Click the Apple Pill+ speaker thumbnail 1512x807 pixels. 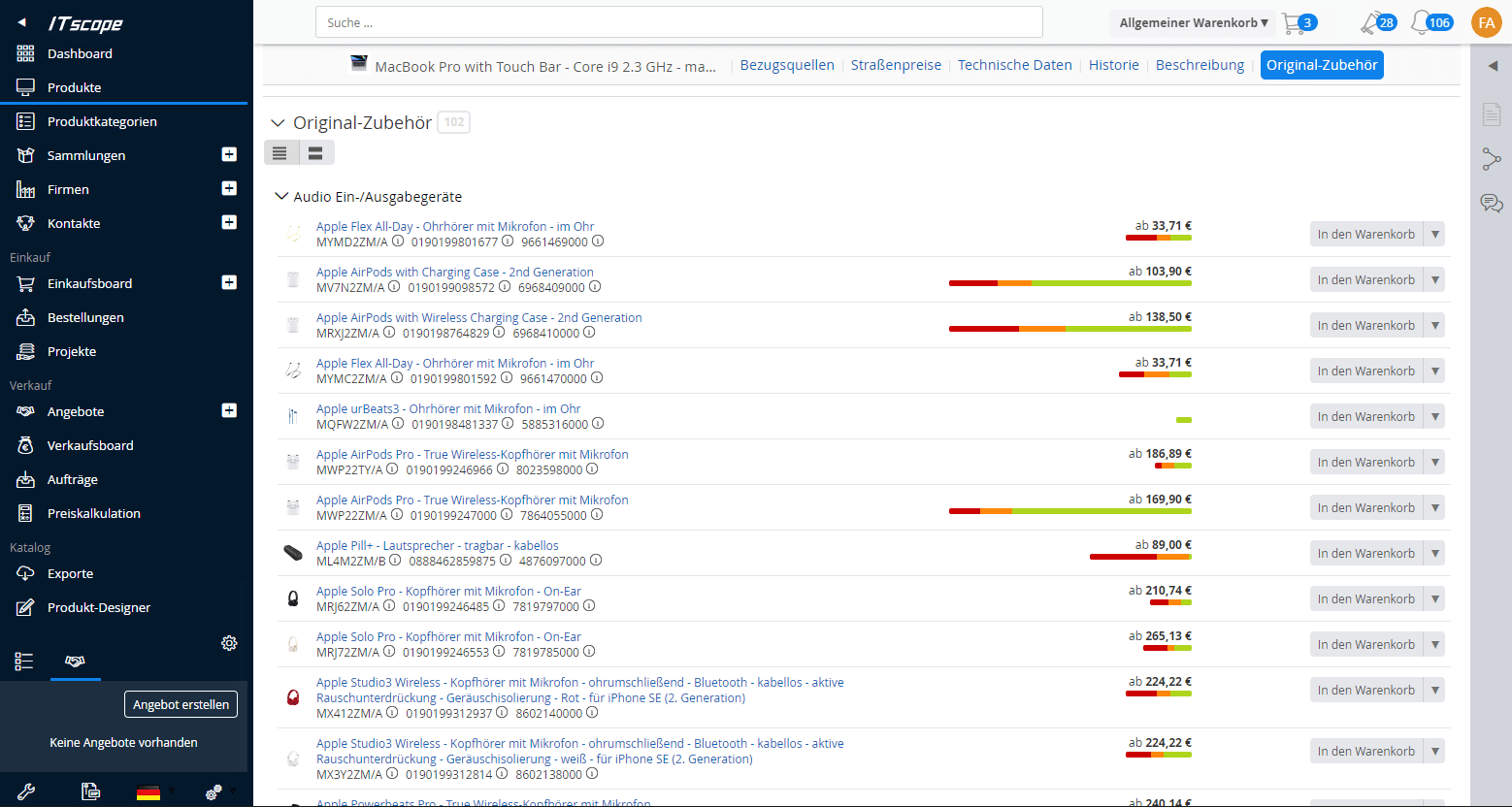pos(293,553)
